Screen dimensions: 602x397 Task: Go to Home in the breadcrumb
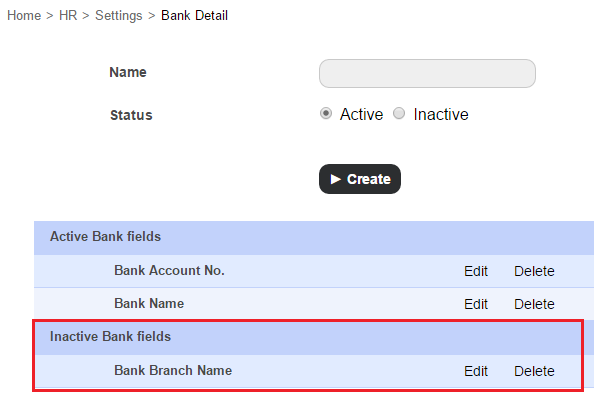point(24,16)
